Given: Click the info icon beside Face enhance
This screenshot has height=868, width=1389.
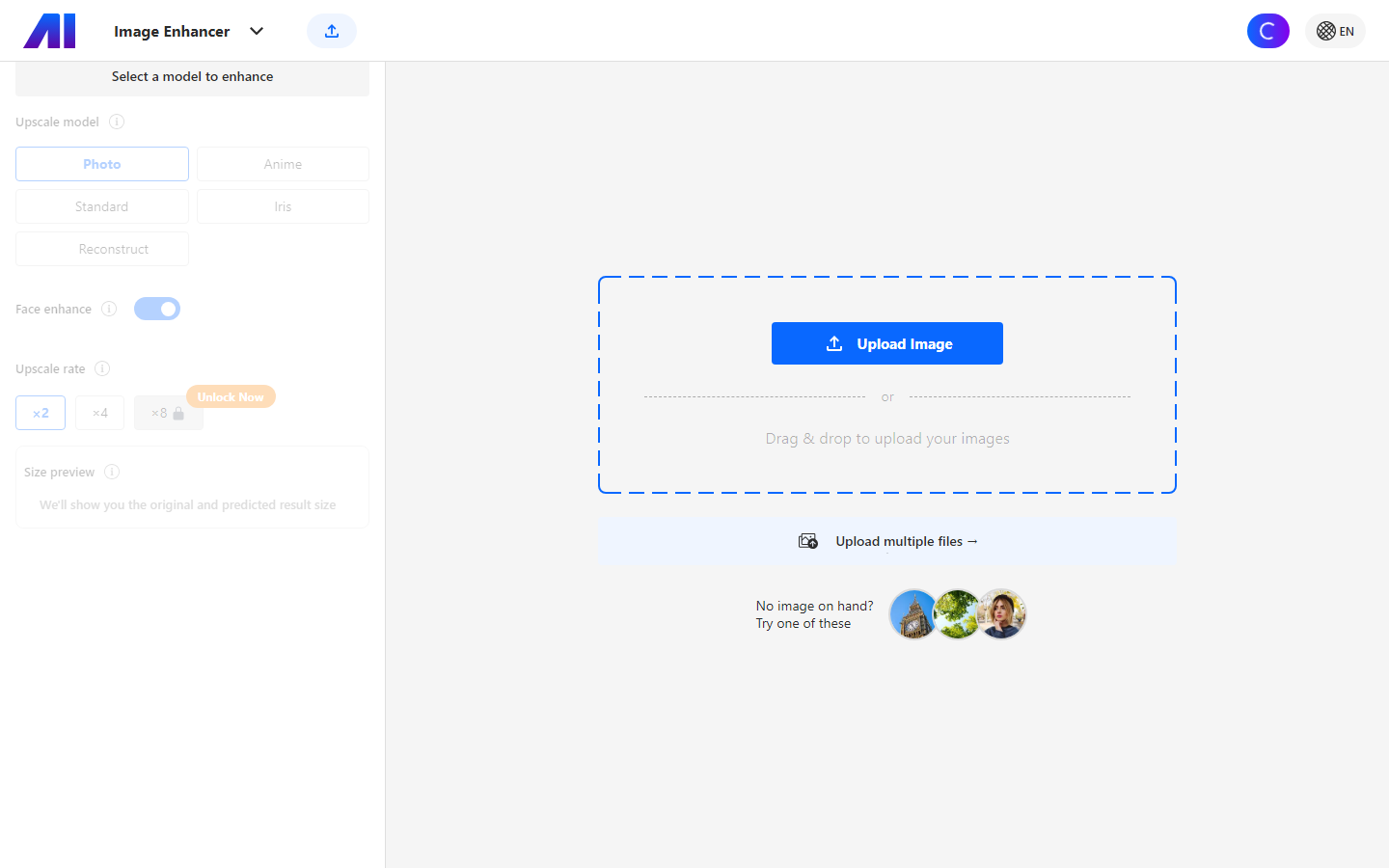Looking at the screenshot, I should [109, 309].
